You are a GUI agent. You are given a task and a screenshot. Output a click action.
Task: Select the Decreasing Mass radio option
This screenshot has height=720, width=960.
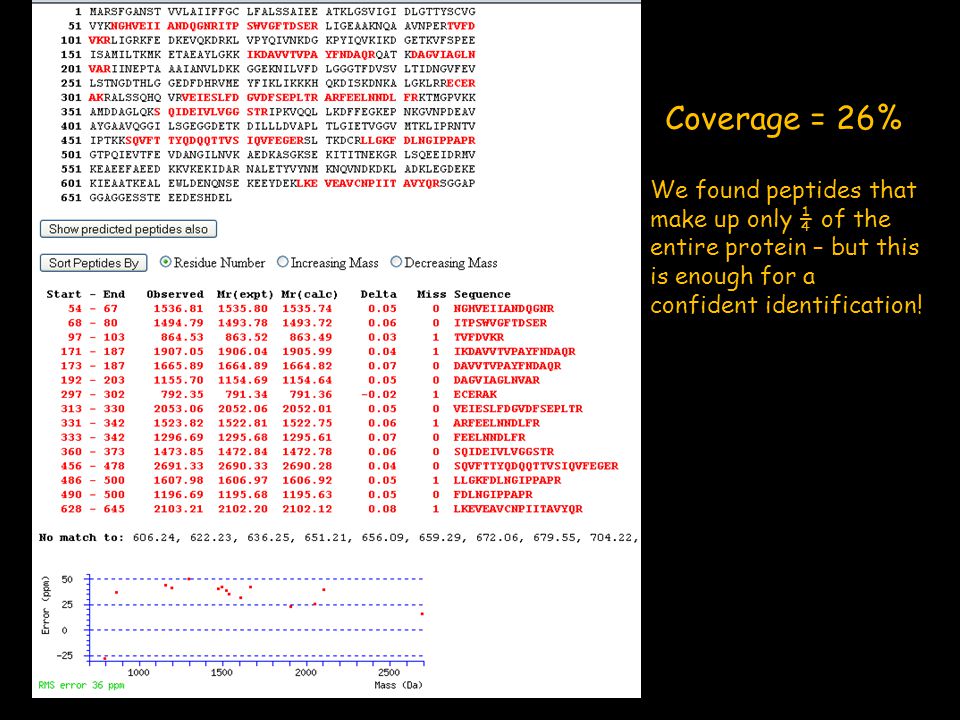(396, 262)
